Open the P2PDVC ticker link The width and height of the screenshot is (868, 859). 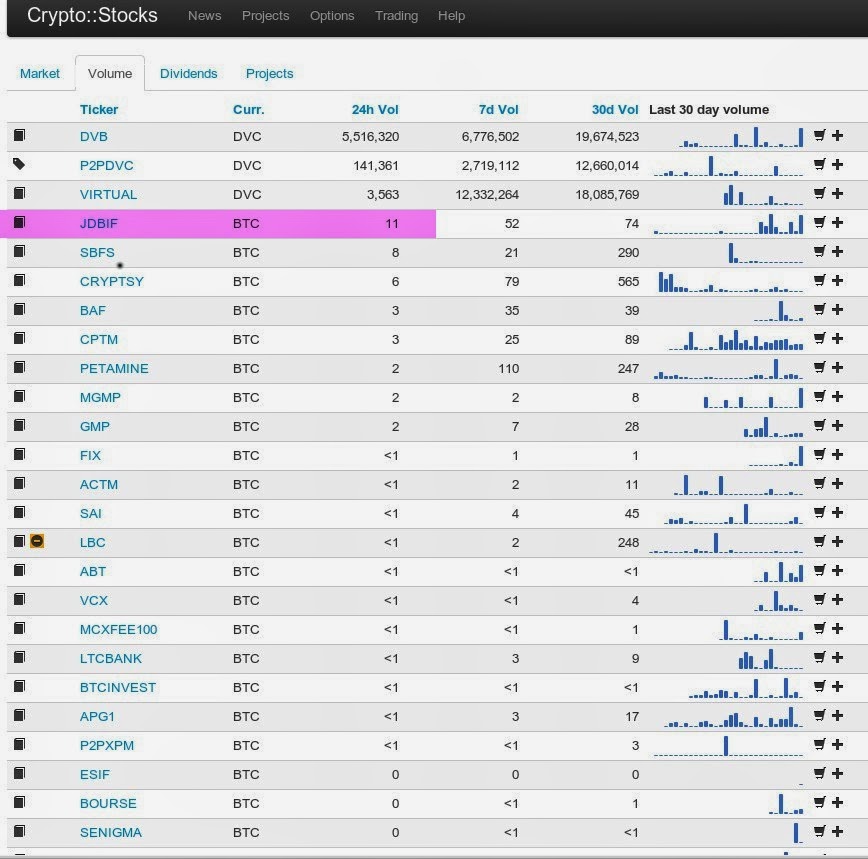tap(106, 165)
